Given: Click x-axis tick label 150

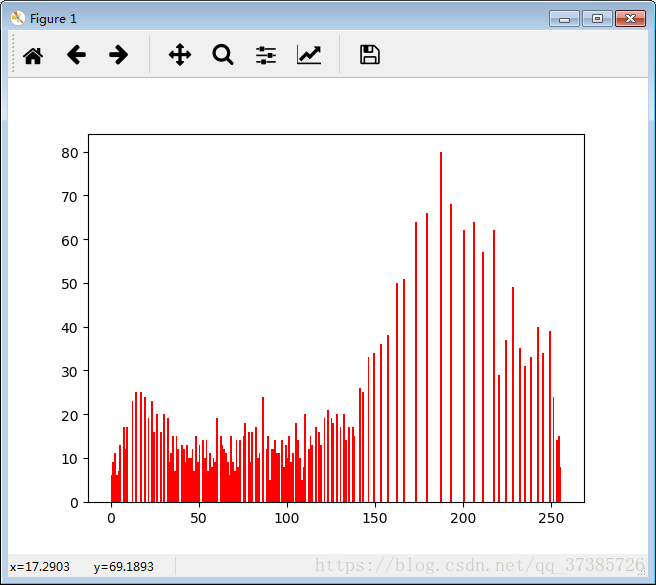Looking at the screenshot, I should click(375, 518).
